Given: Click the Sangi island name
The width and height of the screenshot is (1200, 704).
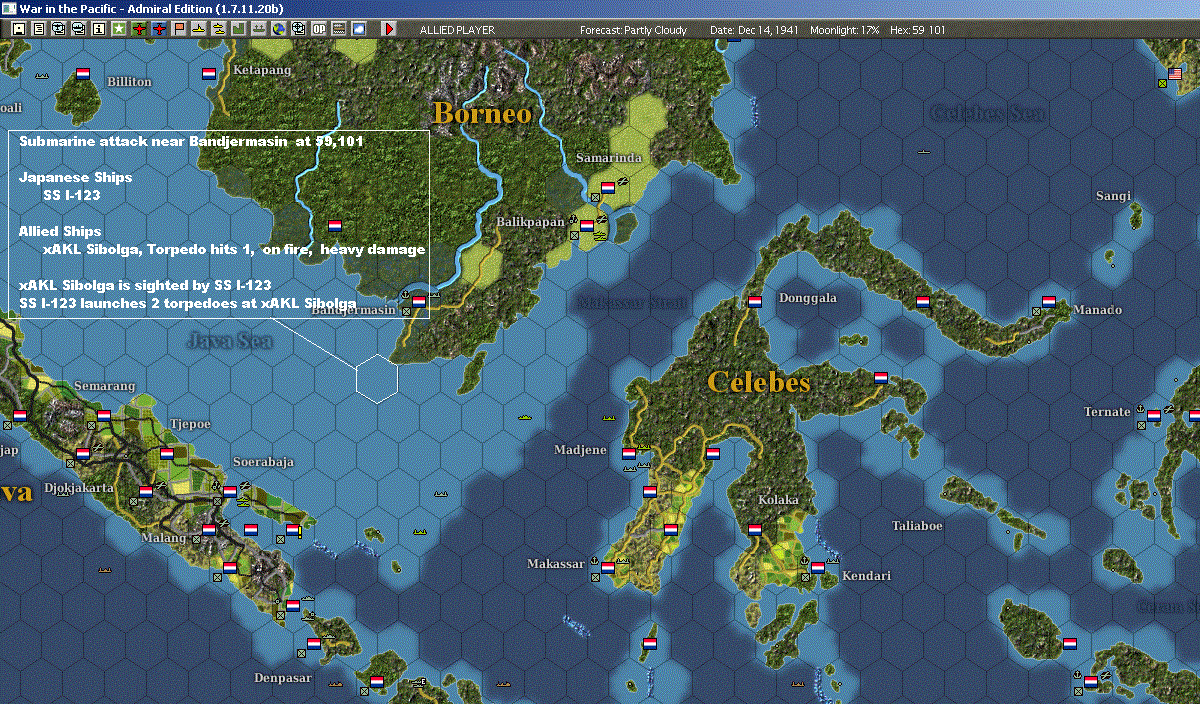Looking at the screenshot, I should pyautogui.click(x=1113, y=196).
